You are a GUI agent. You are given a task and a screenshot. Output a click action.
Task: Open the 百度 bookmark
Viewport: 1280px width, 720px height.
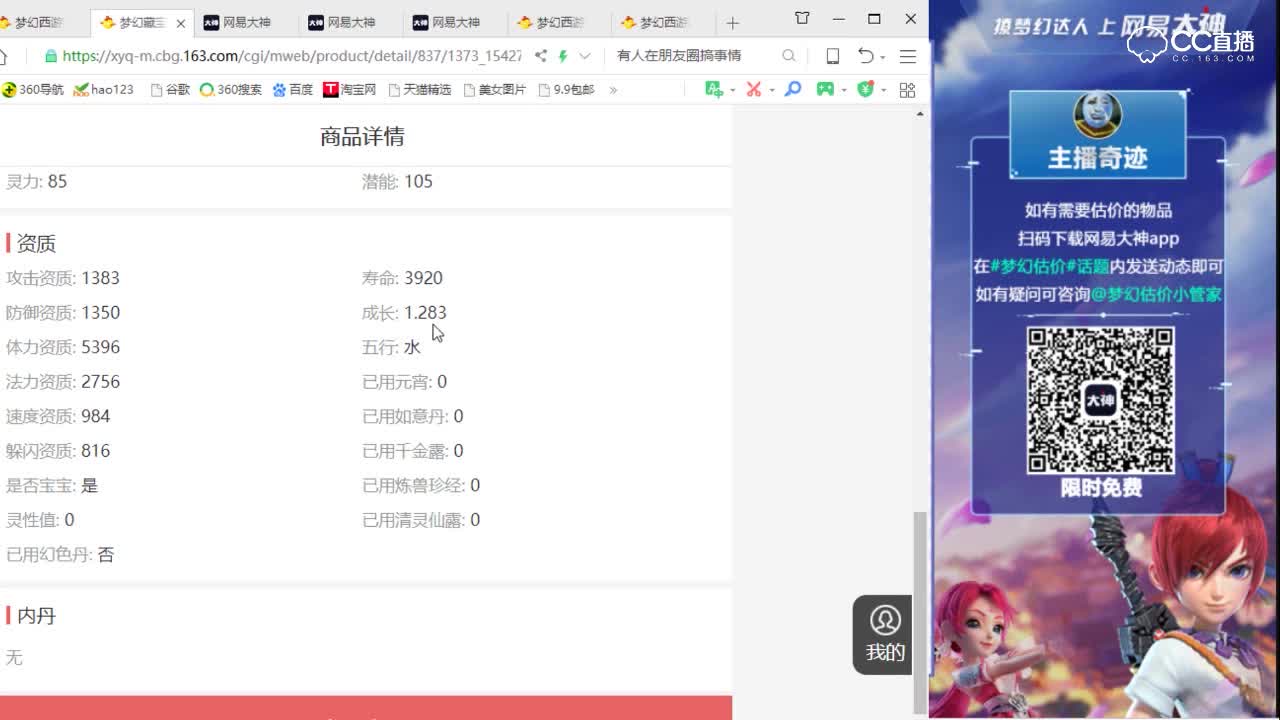[x=293, y=90]
